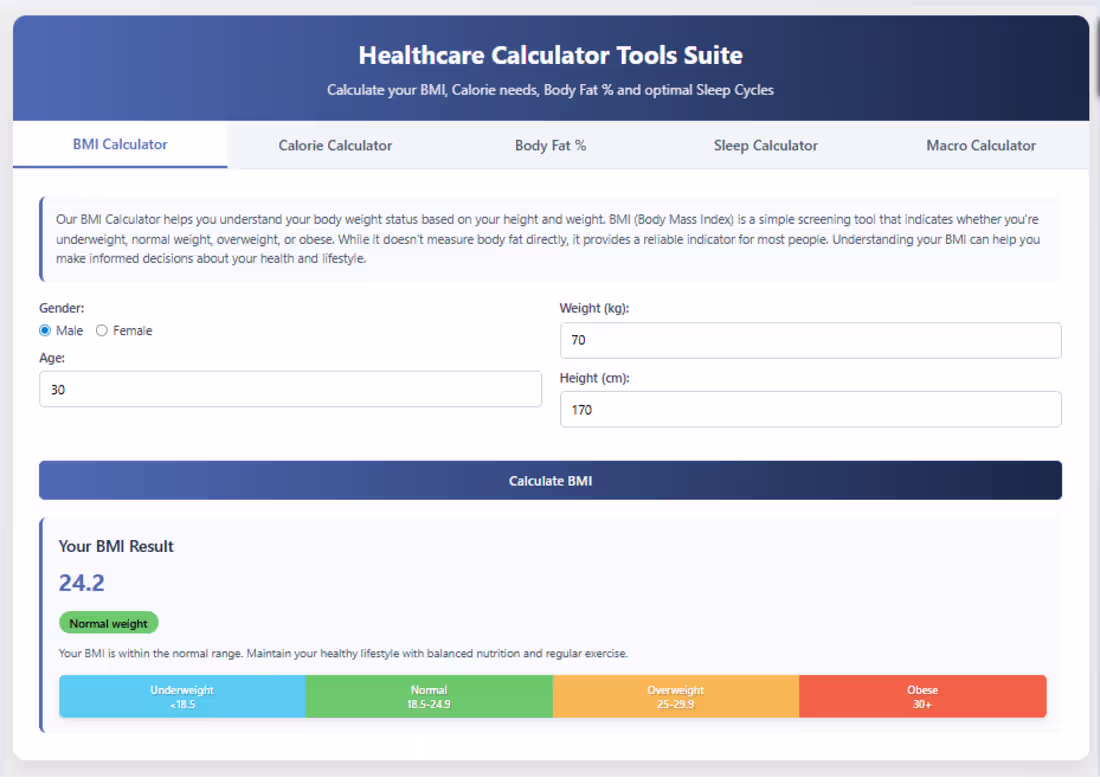The height and width of the screenshot is (784, 1100).
Task: Open the Macro Calculator tab
Action: click(980, 145)
